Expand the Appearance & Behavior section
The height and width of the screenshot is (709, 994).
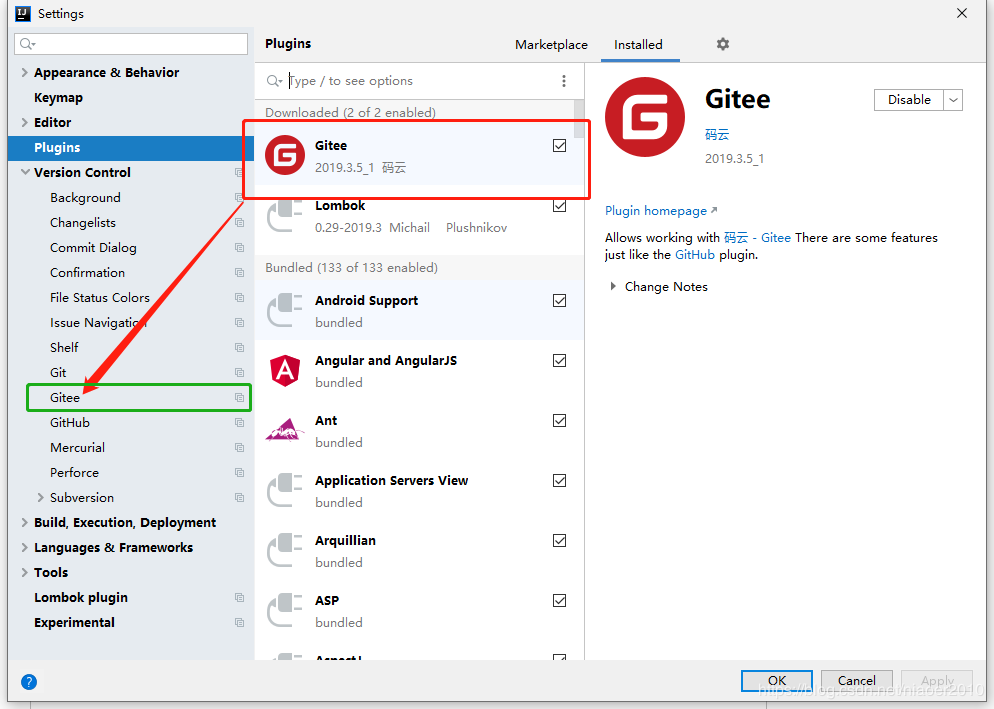[24, 72]
